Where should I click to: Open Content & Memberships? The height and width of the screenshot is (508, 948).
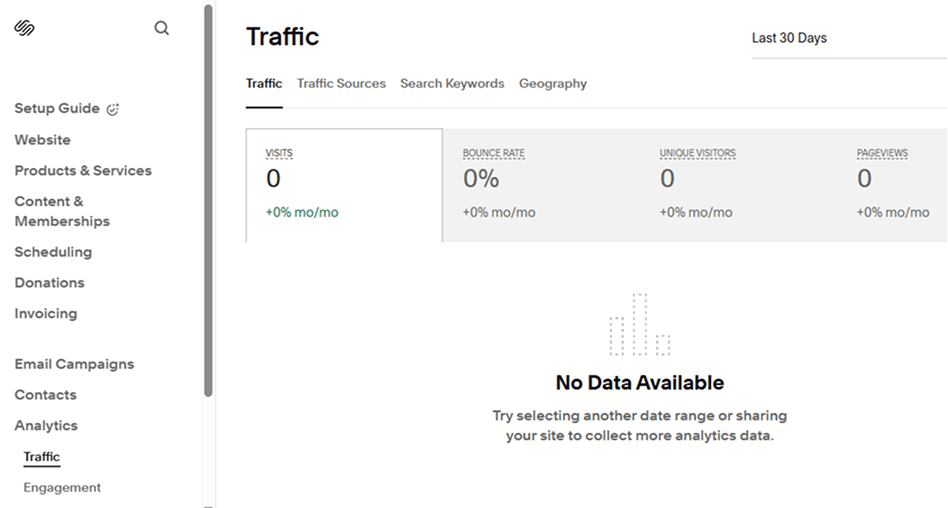(62, 211)
